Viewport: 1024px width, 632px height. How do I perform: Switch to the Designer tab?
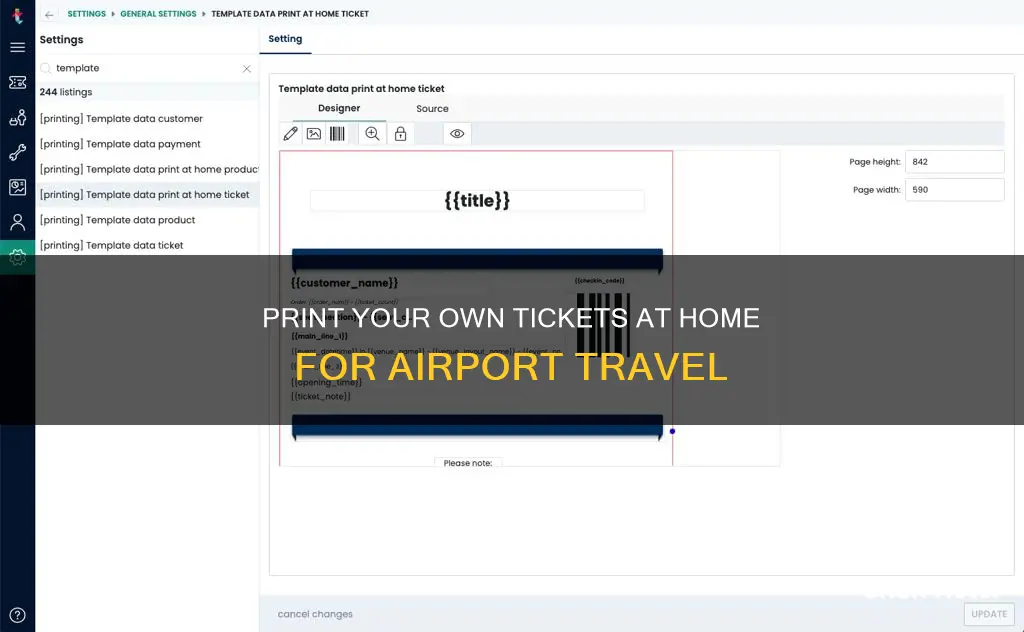tap(339, 108)
